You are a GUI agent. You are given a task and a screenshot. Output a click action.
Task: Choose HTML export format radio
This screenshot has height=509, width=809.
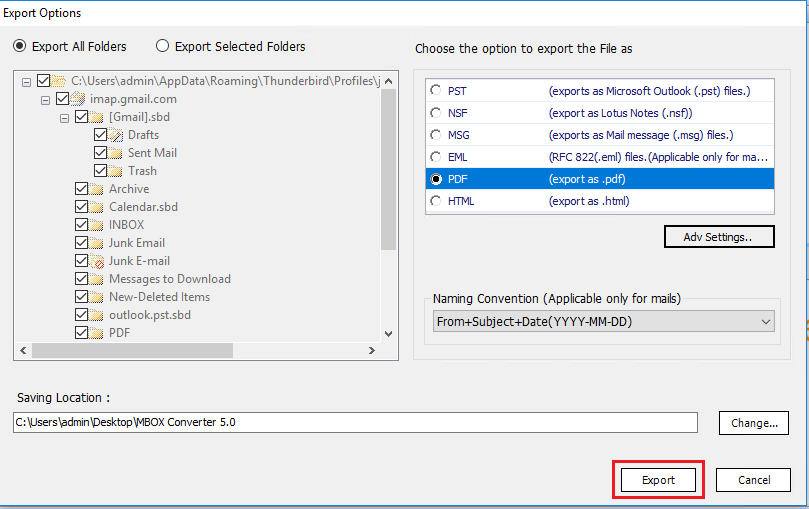click(x=436, y=201)
